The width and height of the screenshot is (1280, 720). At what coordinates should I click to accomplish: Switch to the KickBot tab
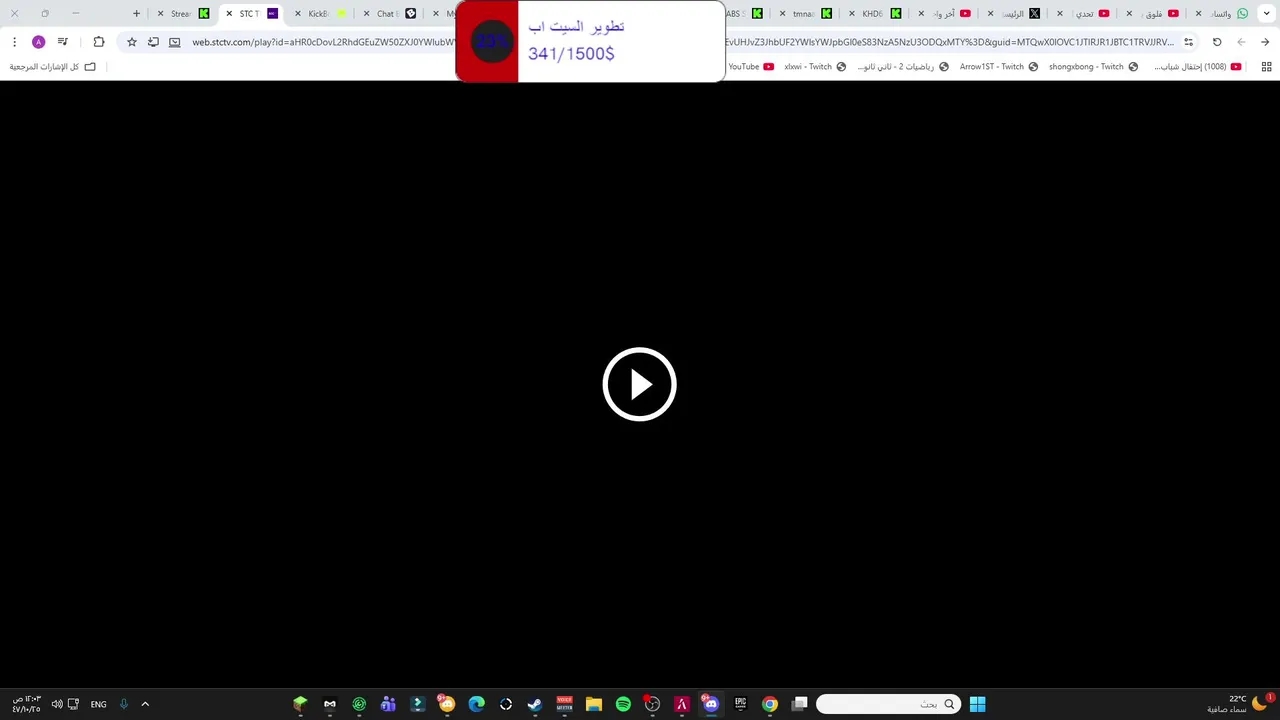point(319,14)
